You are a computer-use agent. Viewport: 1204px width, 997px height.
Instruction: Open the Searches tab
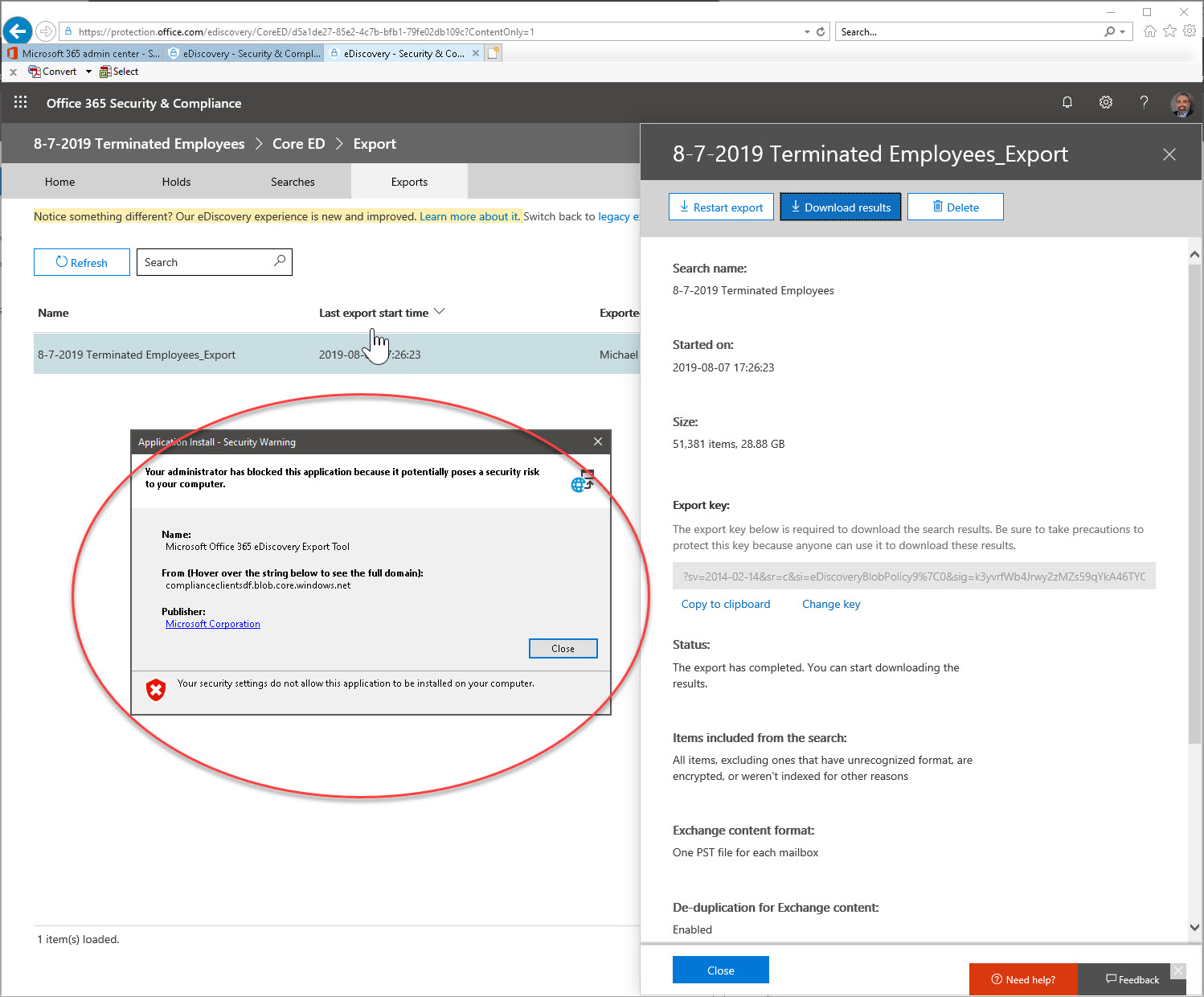(x=293, y=182)
